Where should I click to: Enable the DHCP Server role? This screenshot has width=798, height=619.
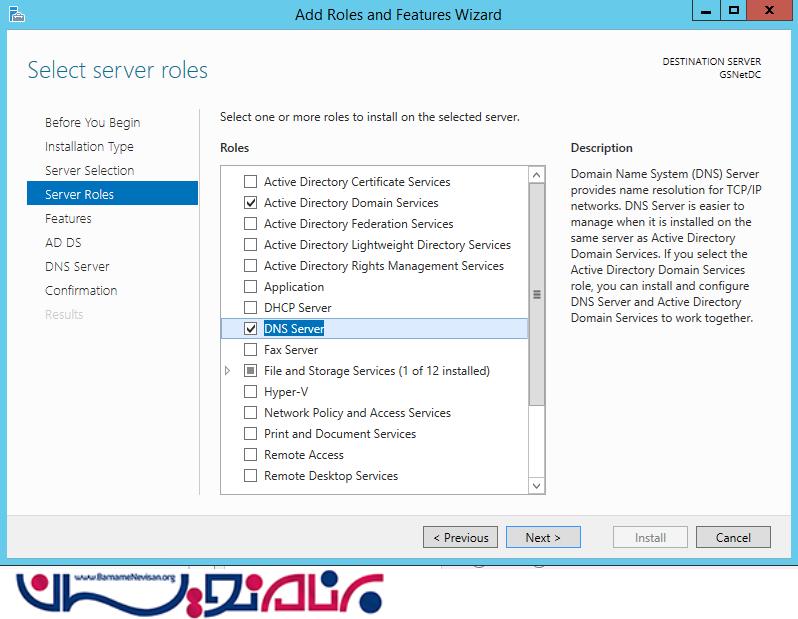[251, 308]
